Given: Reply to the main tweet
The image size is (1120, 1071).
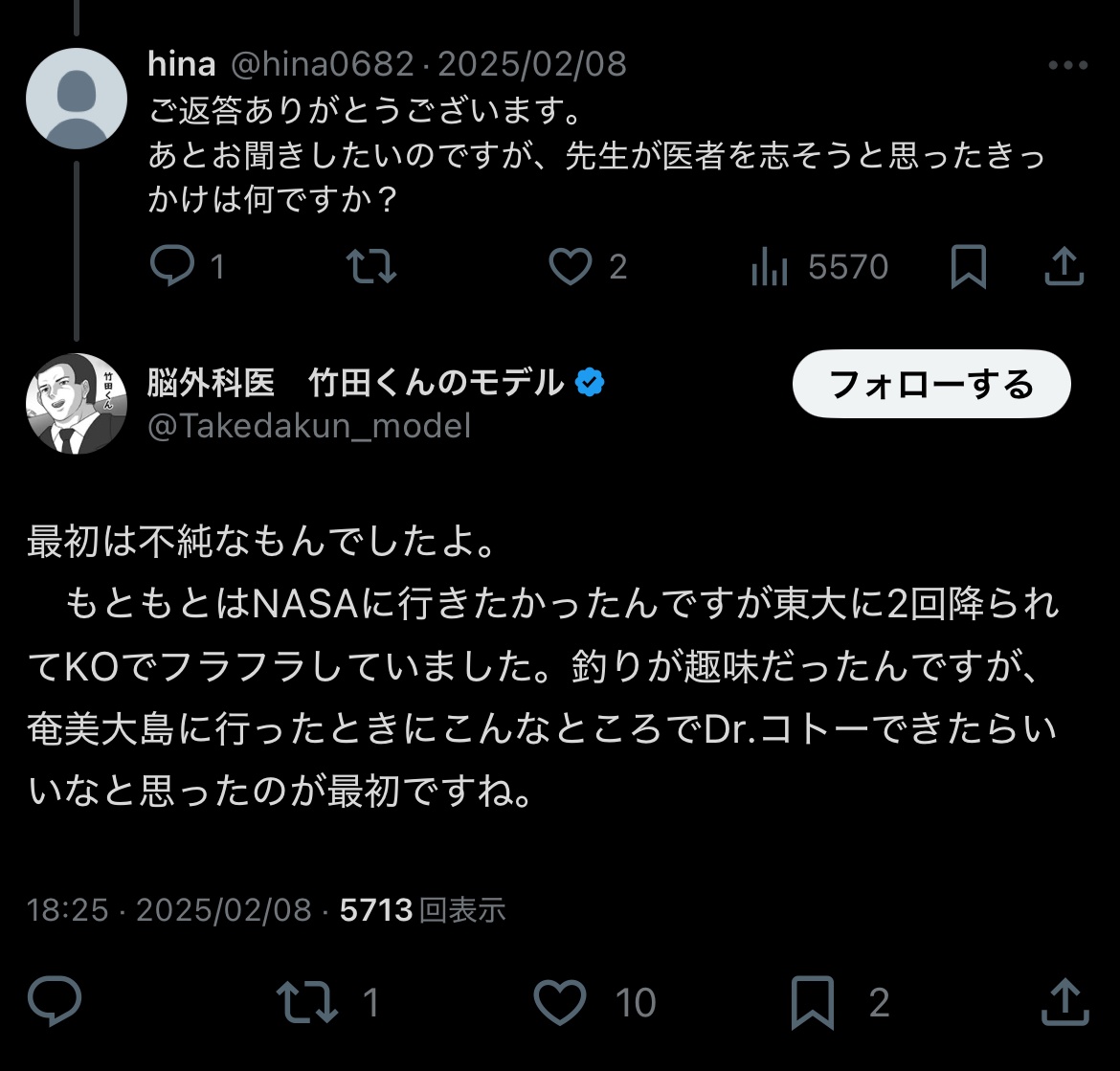Looking at the screenshot, I should [55, 1001].
